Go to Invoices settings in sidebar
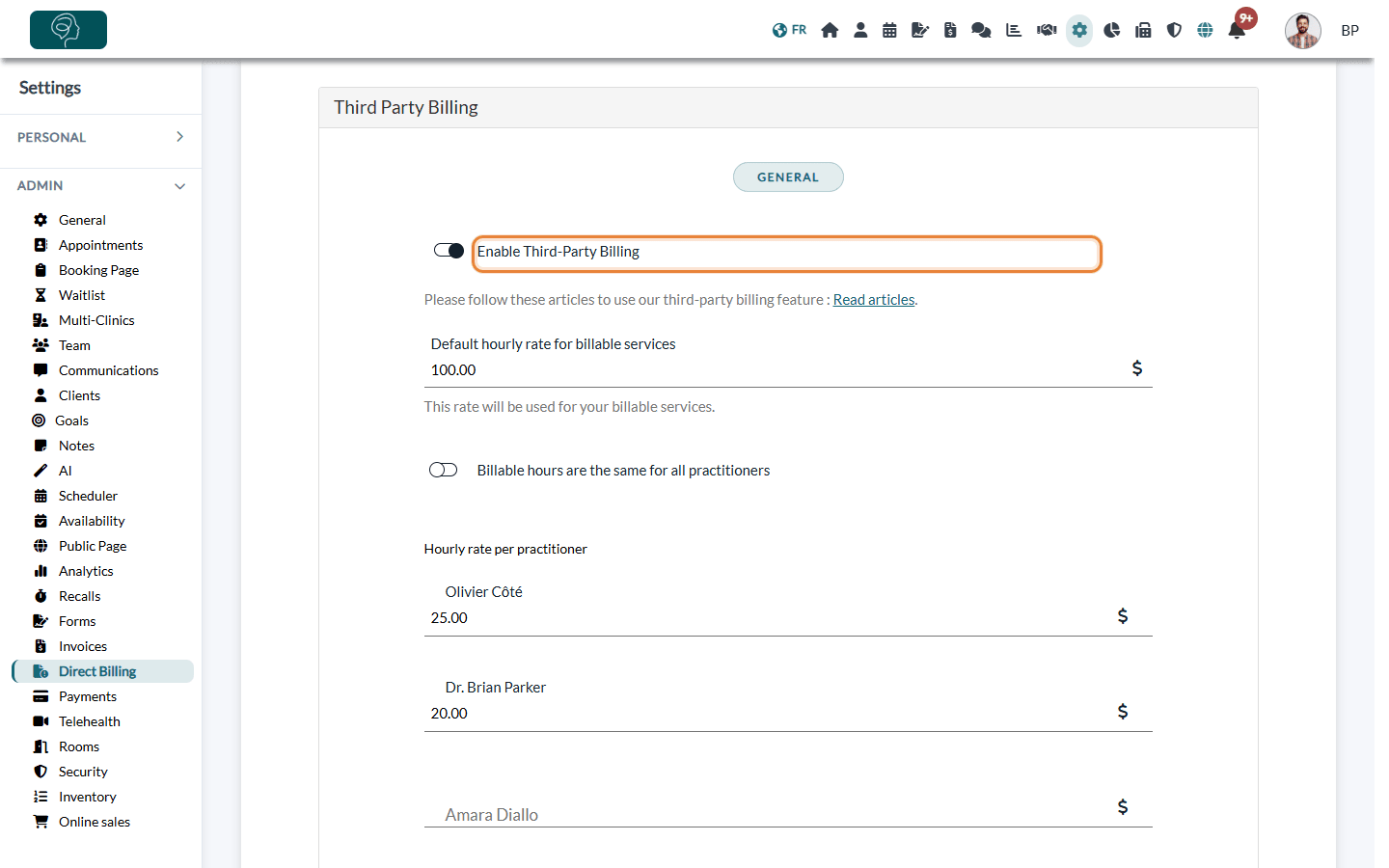The image size is (1389, 868). (83, 646)
